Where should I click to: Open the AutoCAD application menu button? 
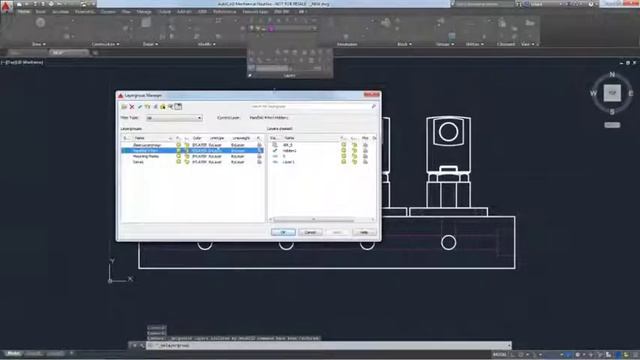point(6,7)
